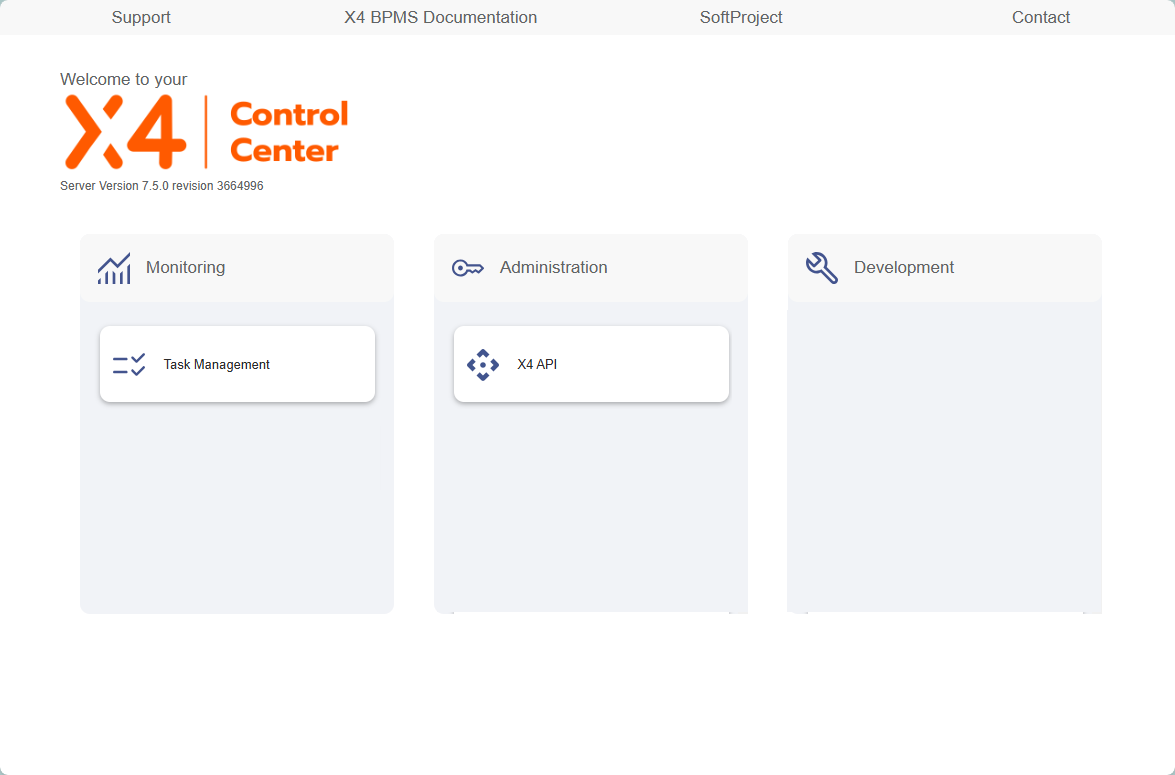1175x775 pixels.
Task: Open the Contact link
Action: tap(1041, 17)
